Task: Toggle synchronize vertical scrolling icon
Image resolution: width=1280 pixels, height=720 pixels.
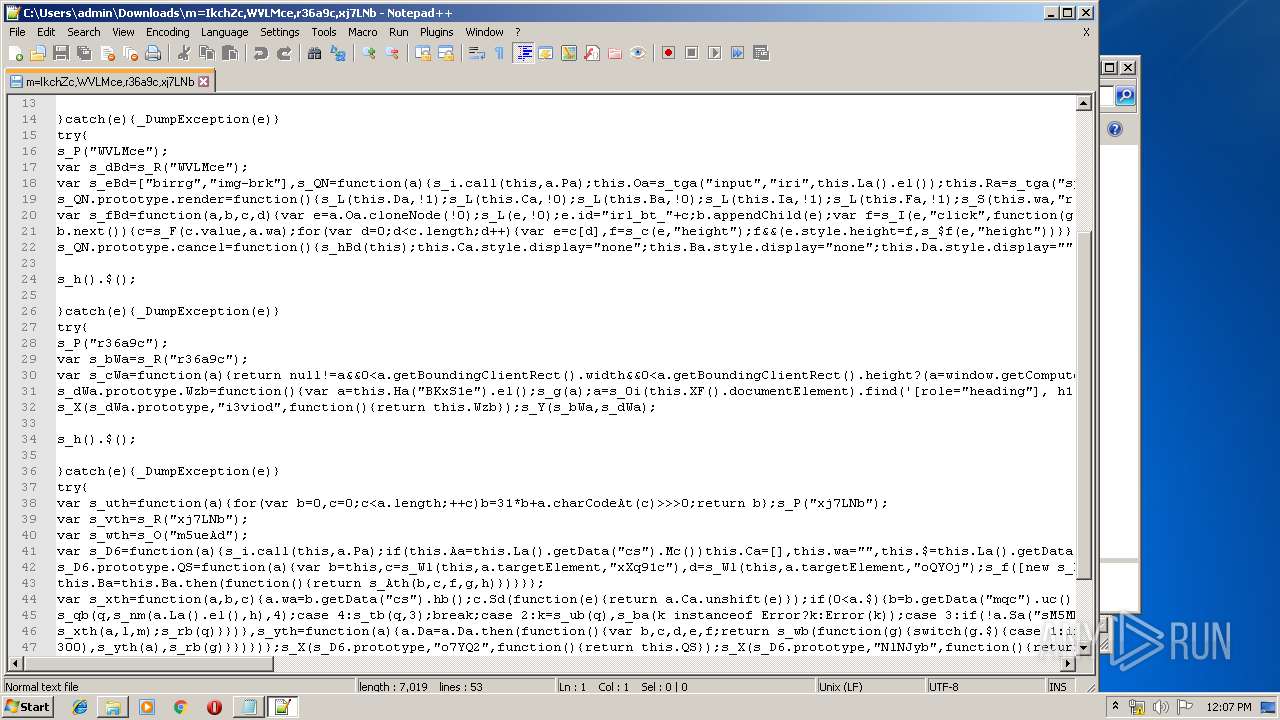Action: point(422,53)
